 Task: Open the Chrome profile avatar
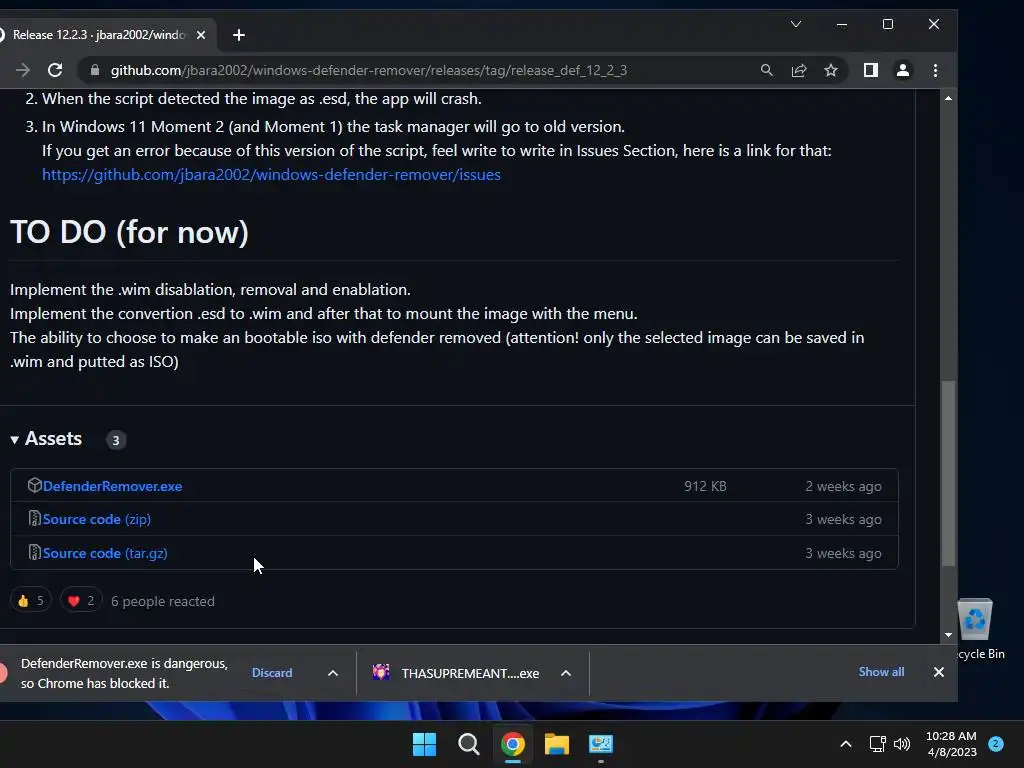903,70
